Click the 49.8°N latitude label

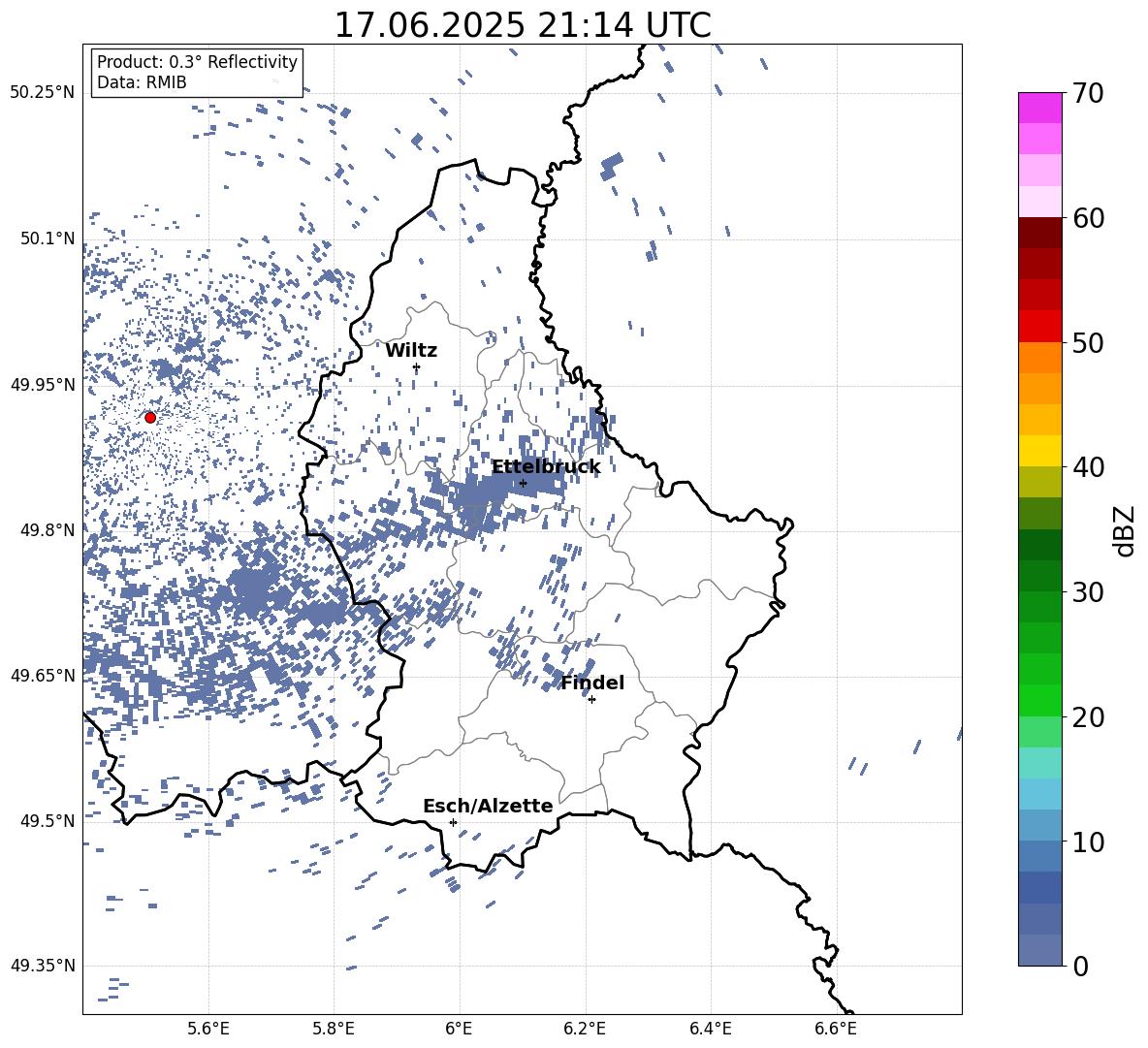[47, 530]
